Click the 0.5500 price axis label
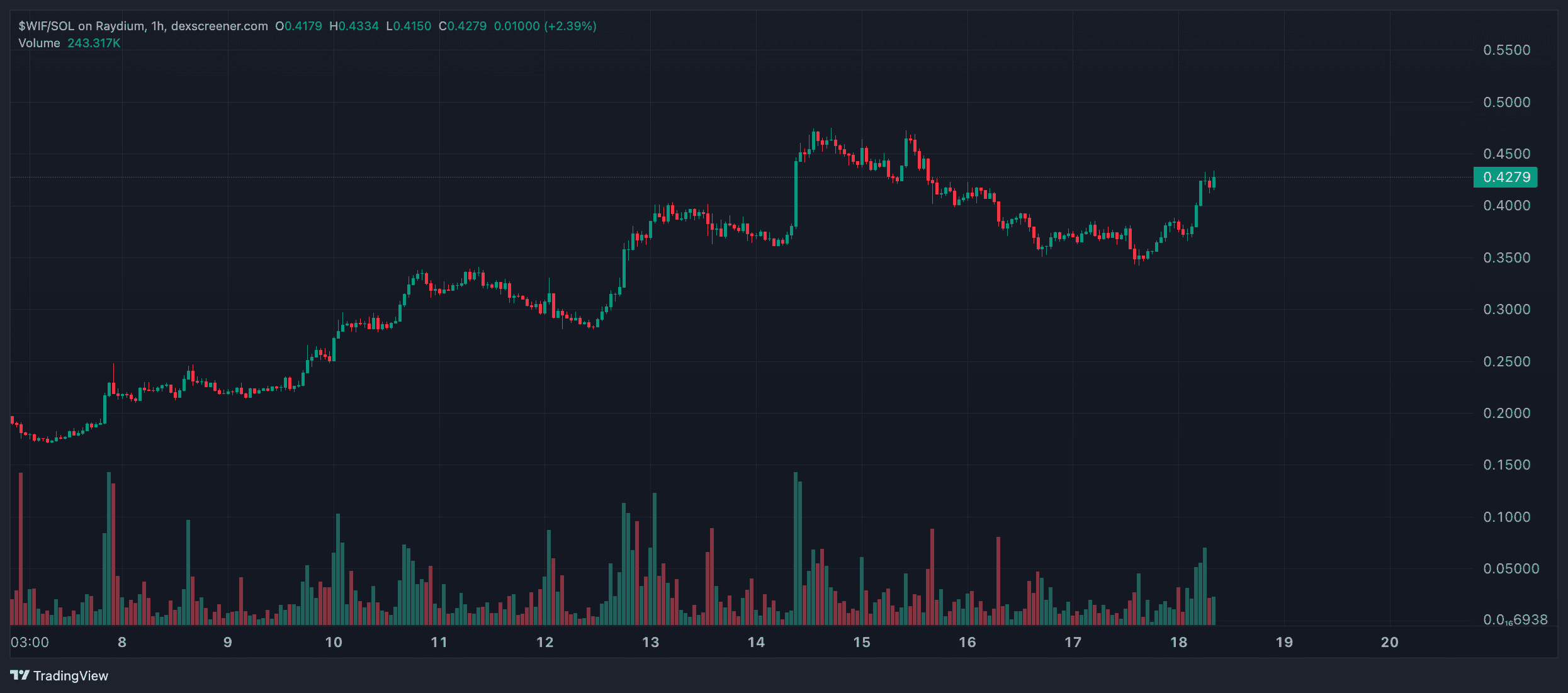The height and width of the screenshot is (693, 1568). (x=1506, y=50)
